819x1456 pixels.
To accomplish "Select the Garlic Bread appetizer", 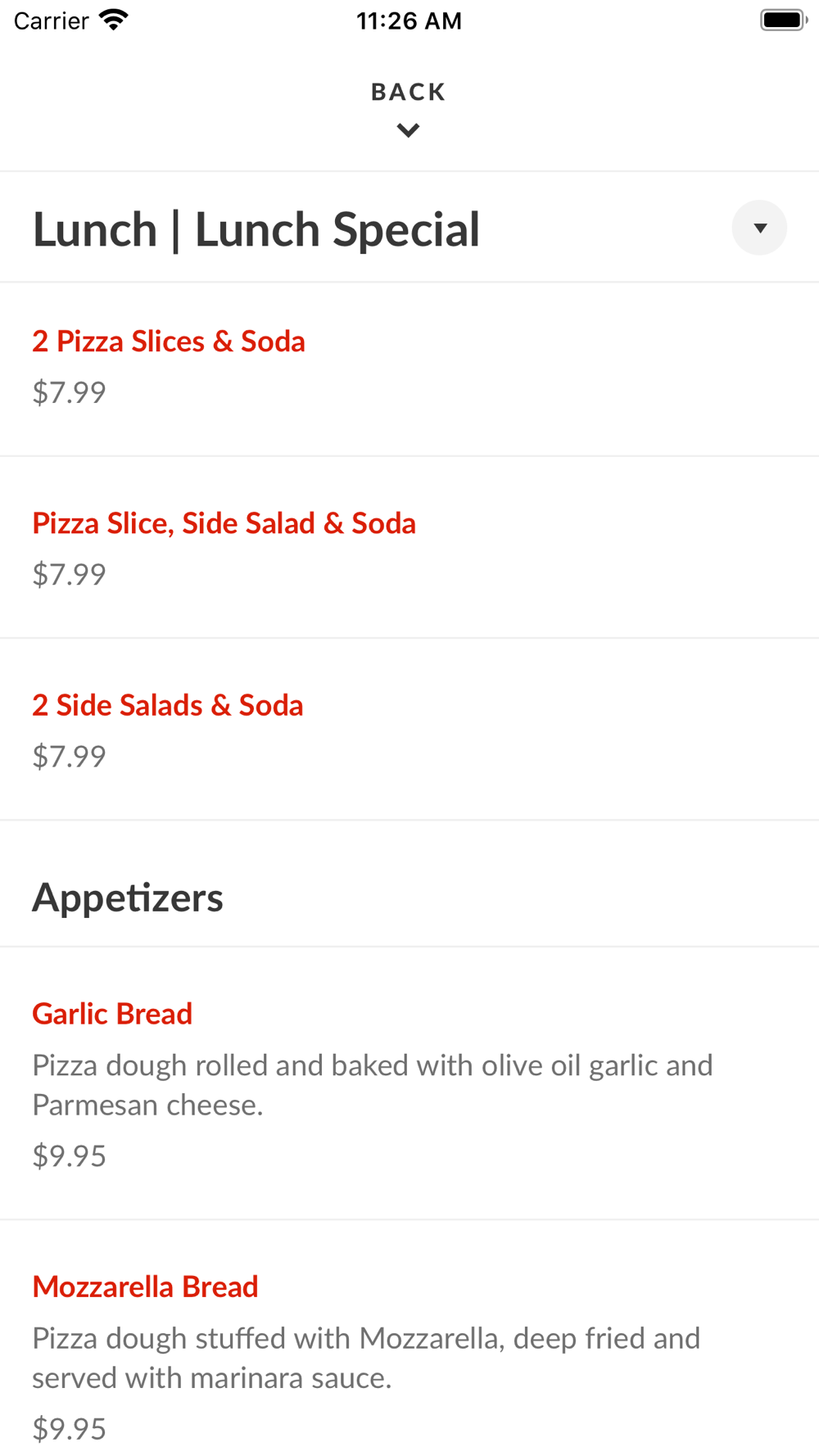I will [x=112, y=1014].
